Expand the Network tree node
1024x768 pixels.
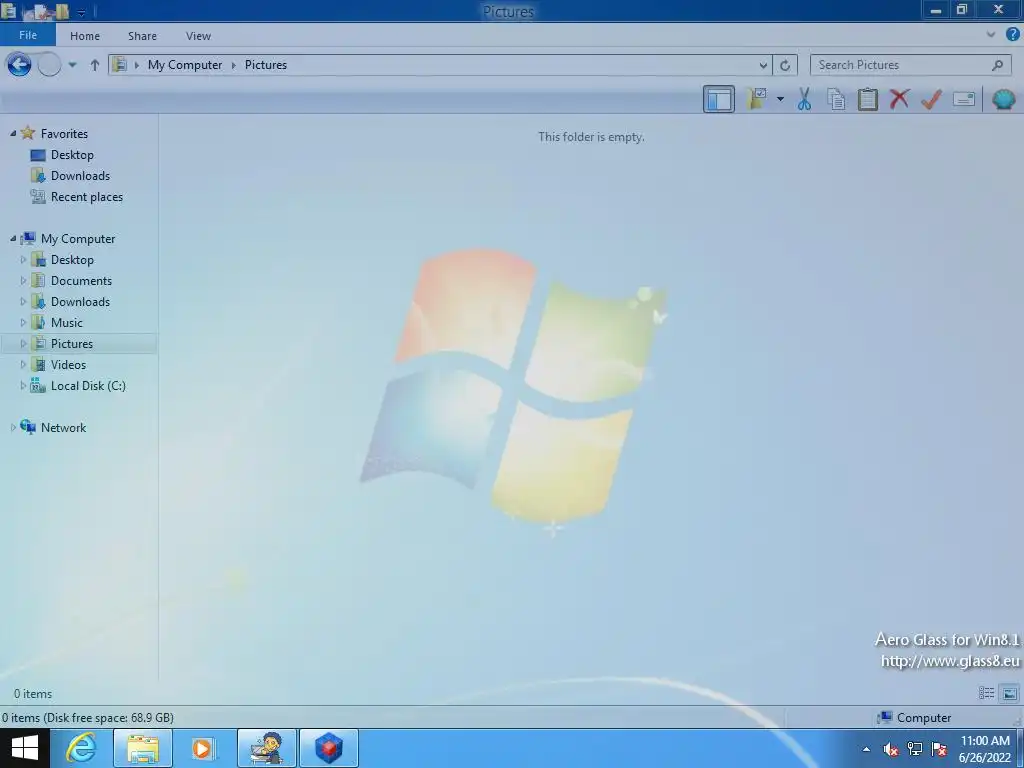12,427
